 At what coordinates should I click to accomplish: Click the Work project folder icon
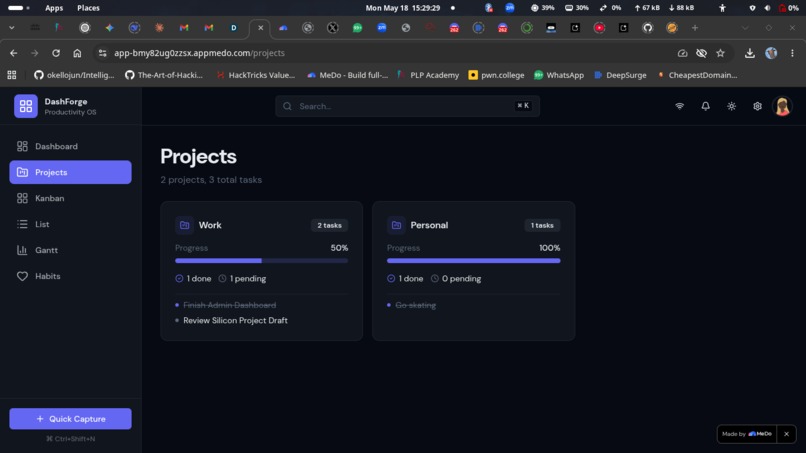pos(185,225)
